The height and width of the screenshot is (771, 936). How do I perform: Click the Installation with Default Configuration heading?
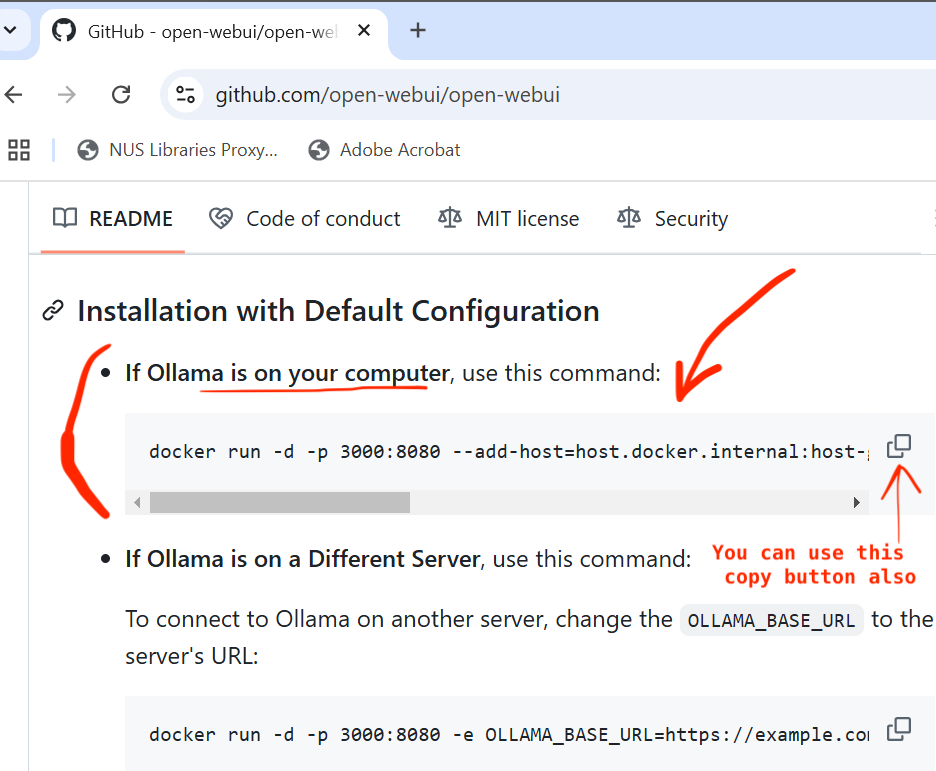[338, 311]
